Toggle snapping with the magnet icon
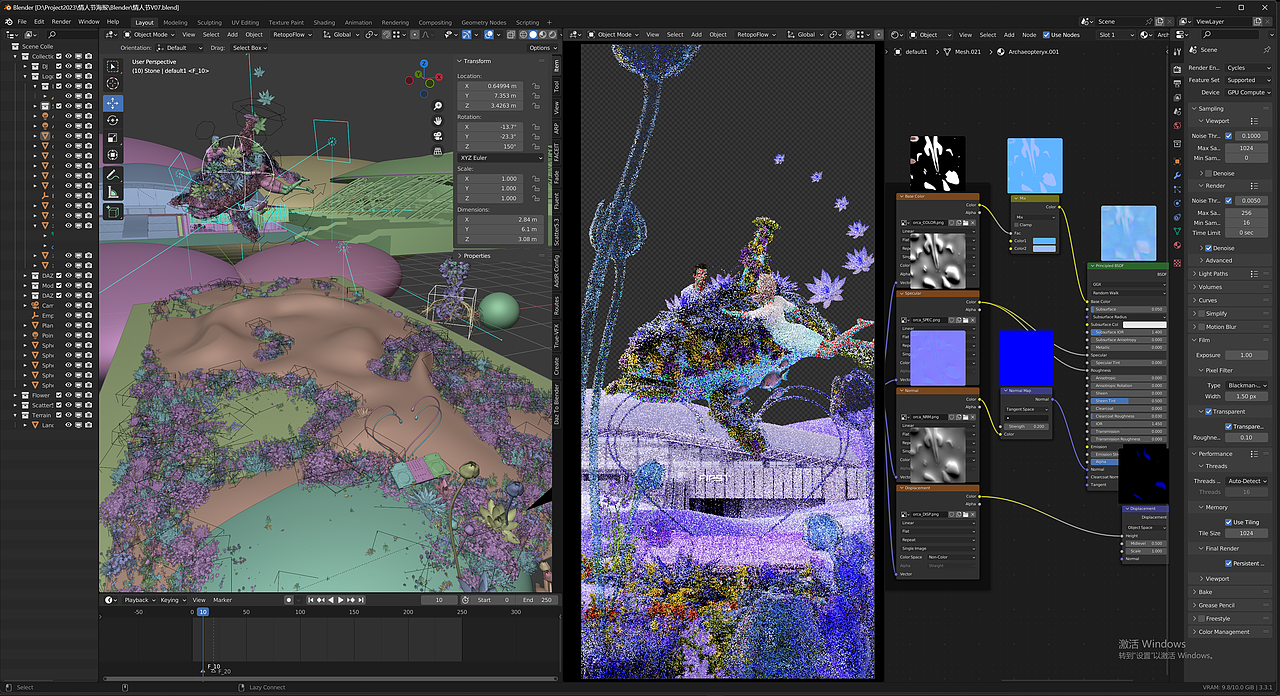 pos(385,33)
